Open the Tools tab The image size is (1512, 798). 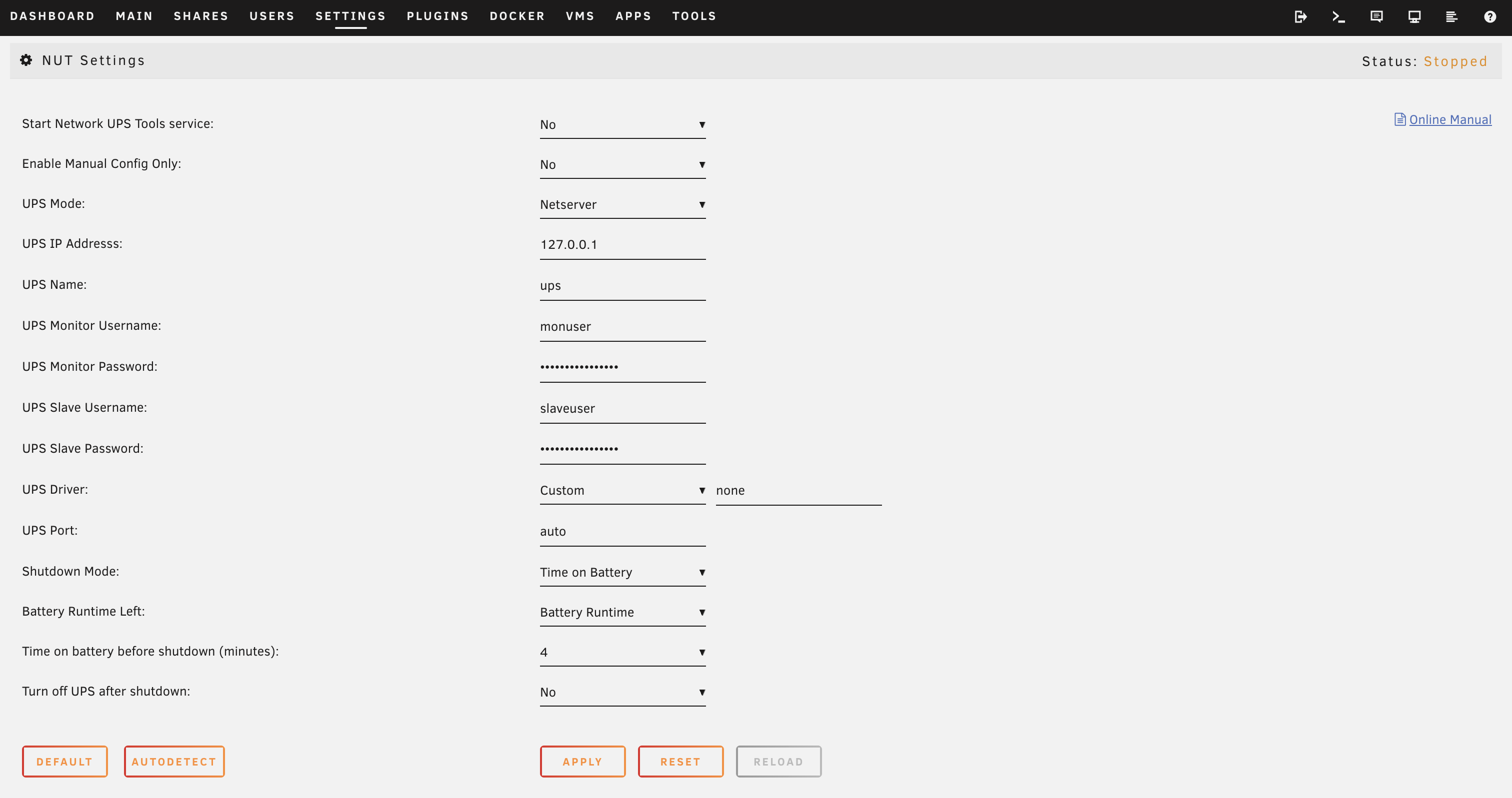[694, 16]
